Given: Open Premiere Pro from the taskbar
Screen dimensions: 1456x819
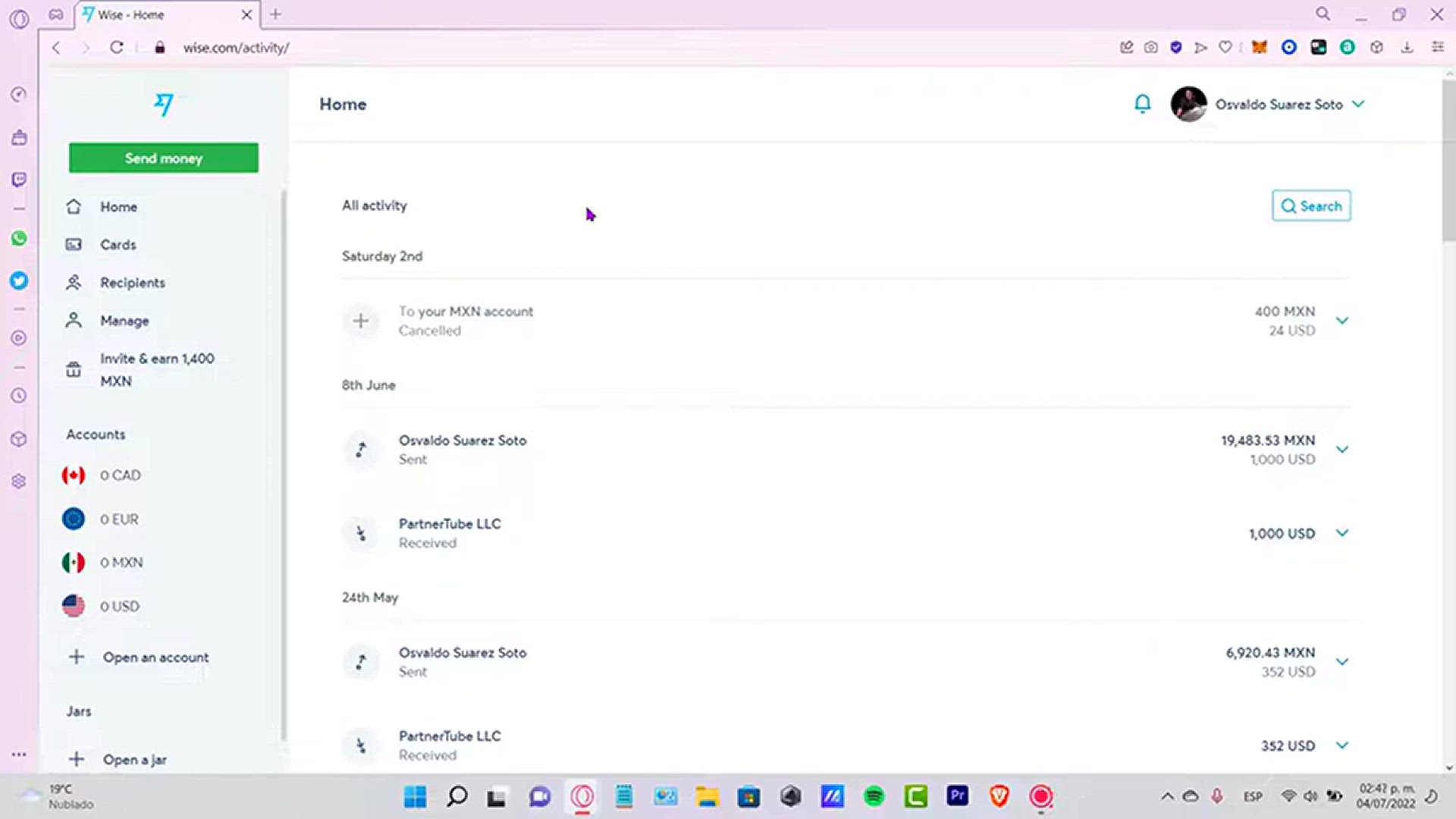Looking at the screenshot, I should [957, 795].
